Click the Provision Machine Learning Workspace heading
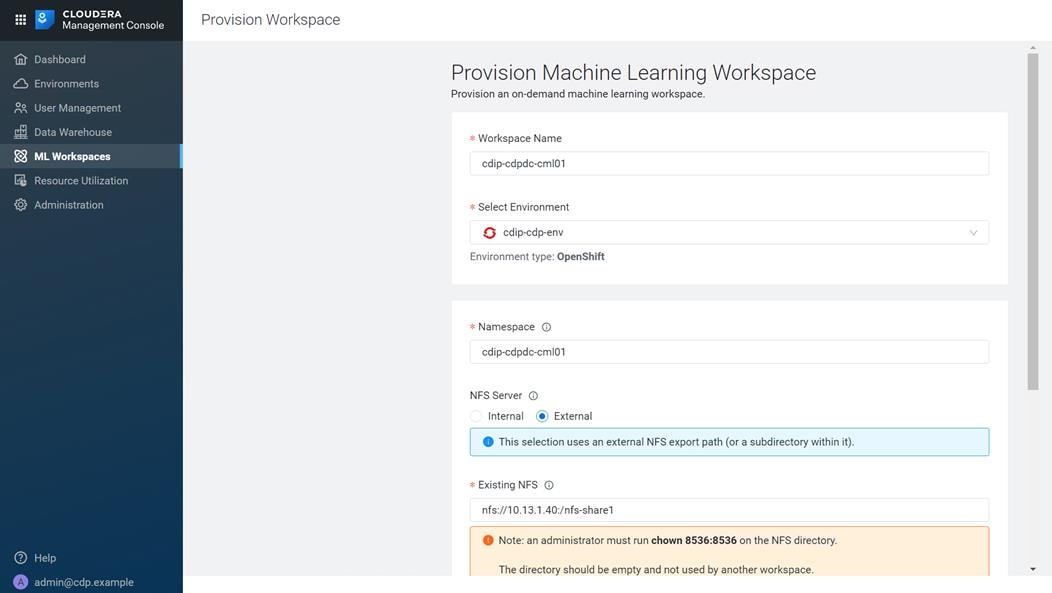Image resolution: width=1052 pixels, height=593 pixels. pyautogui.click(x=633, y=72)
